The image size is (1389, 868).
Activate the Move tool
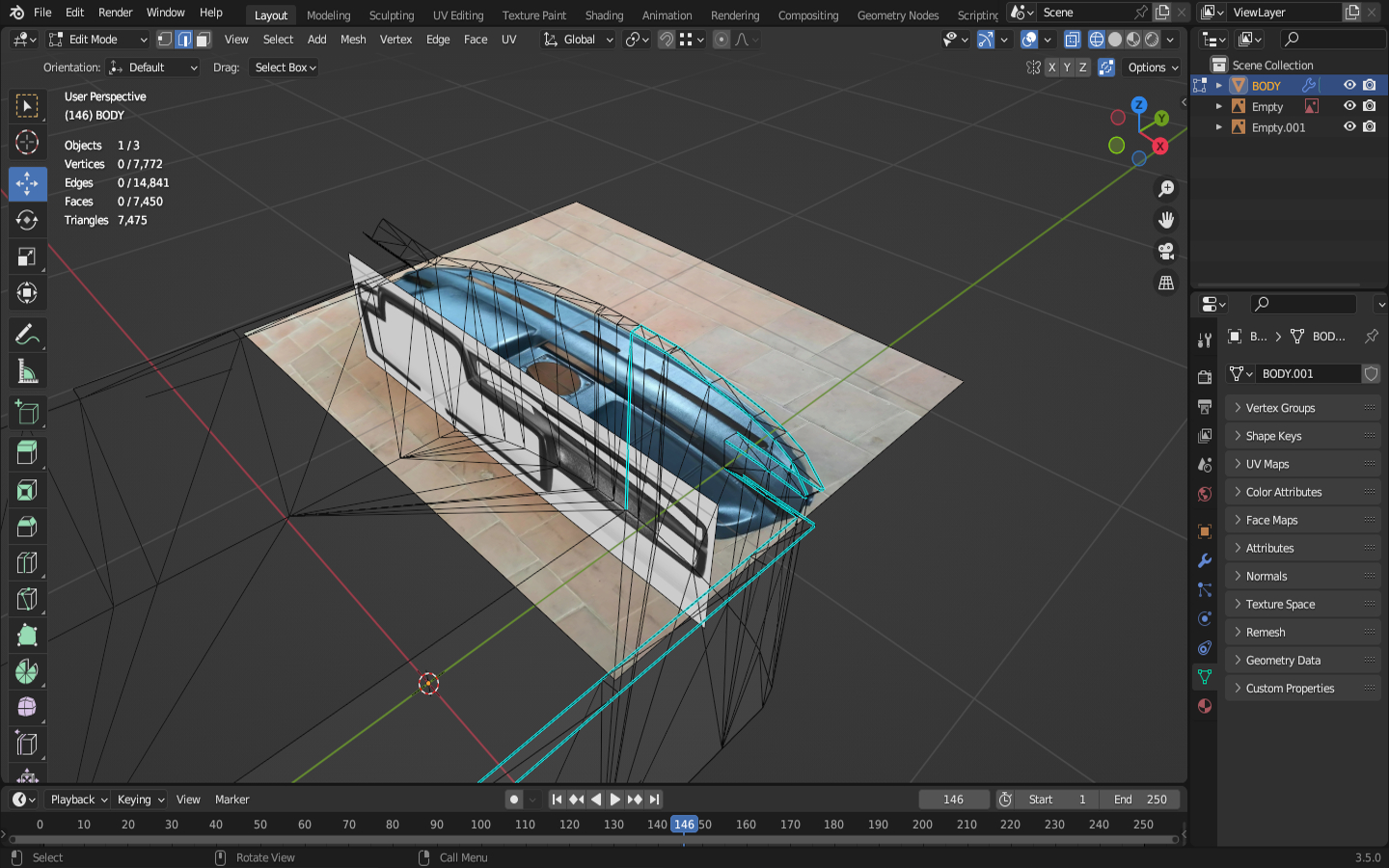click(27, 183)
